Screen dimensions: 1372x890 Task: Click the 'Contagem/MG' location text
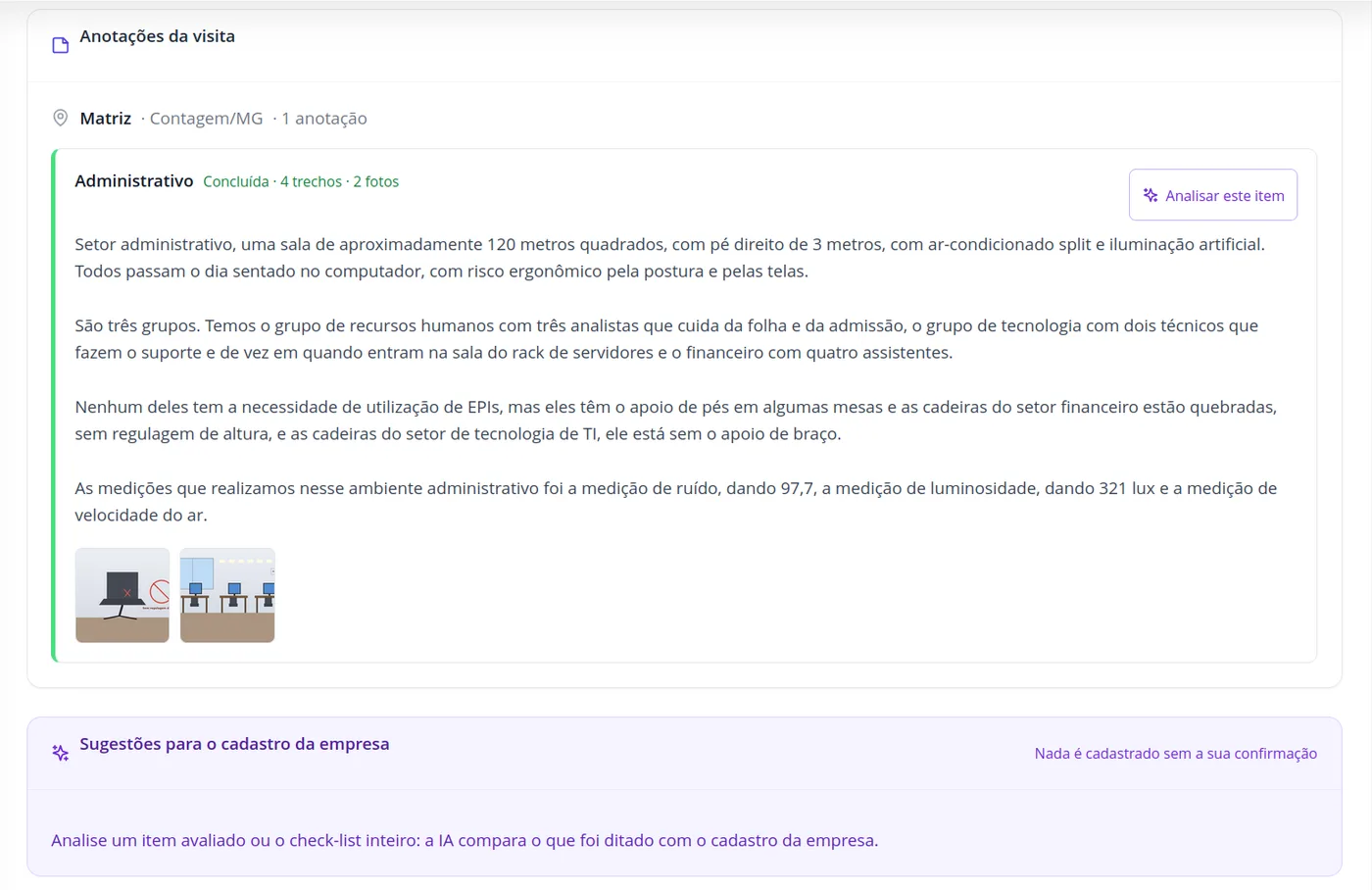click(206, 119)
